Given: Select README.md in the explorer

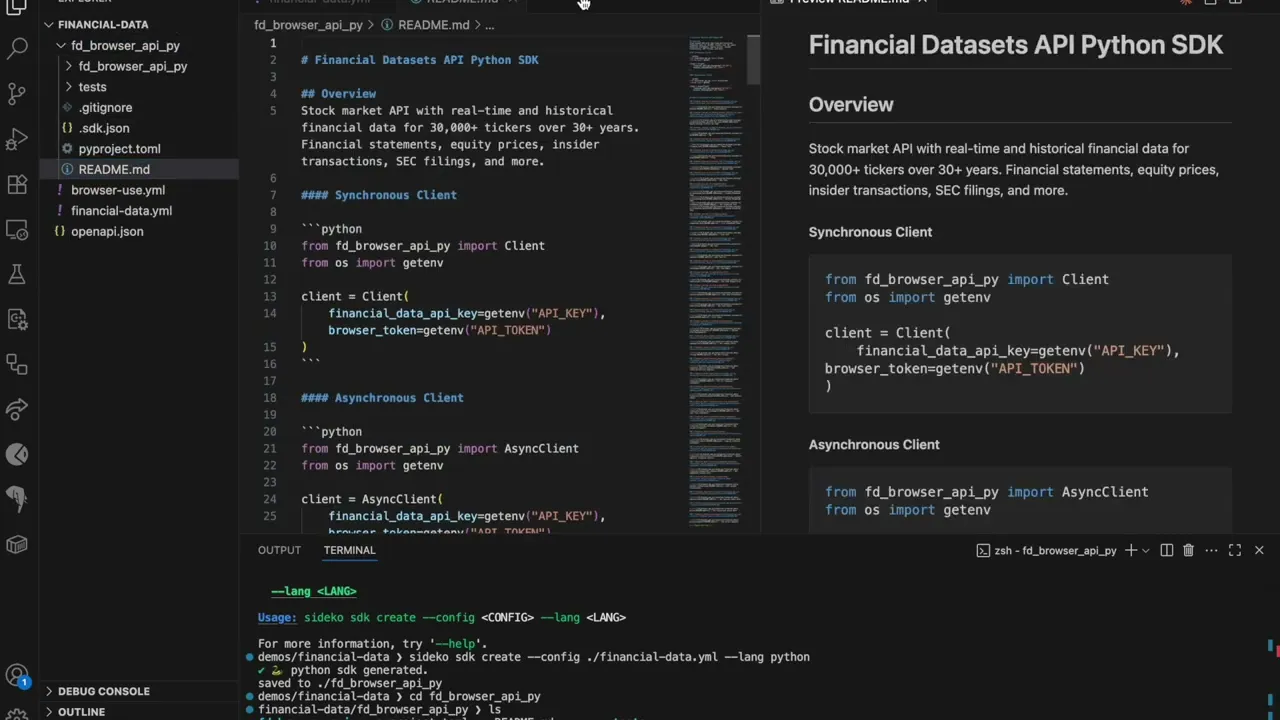Looking at the screenshot, I should tap(139, 169).
